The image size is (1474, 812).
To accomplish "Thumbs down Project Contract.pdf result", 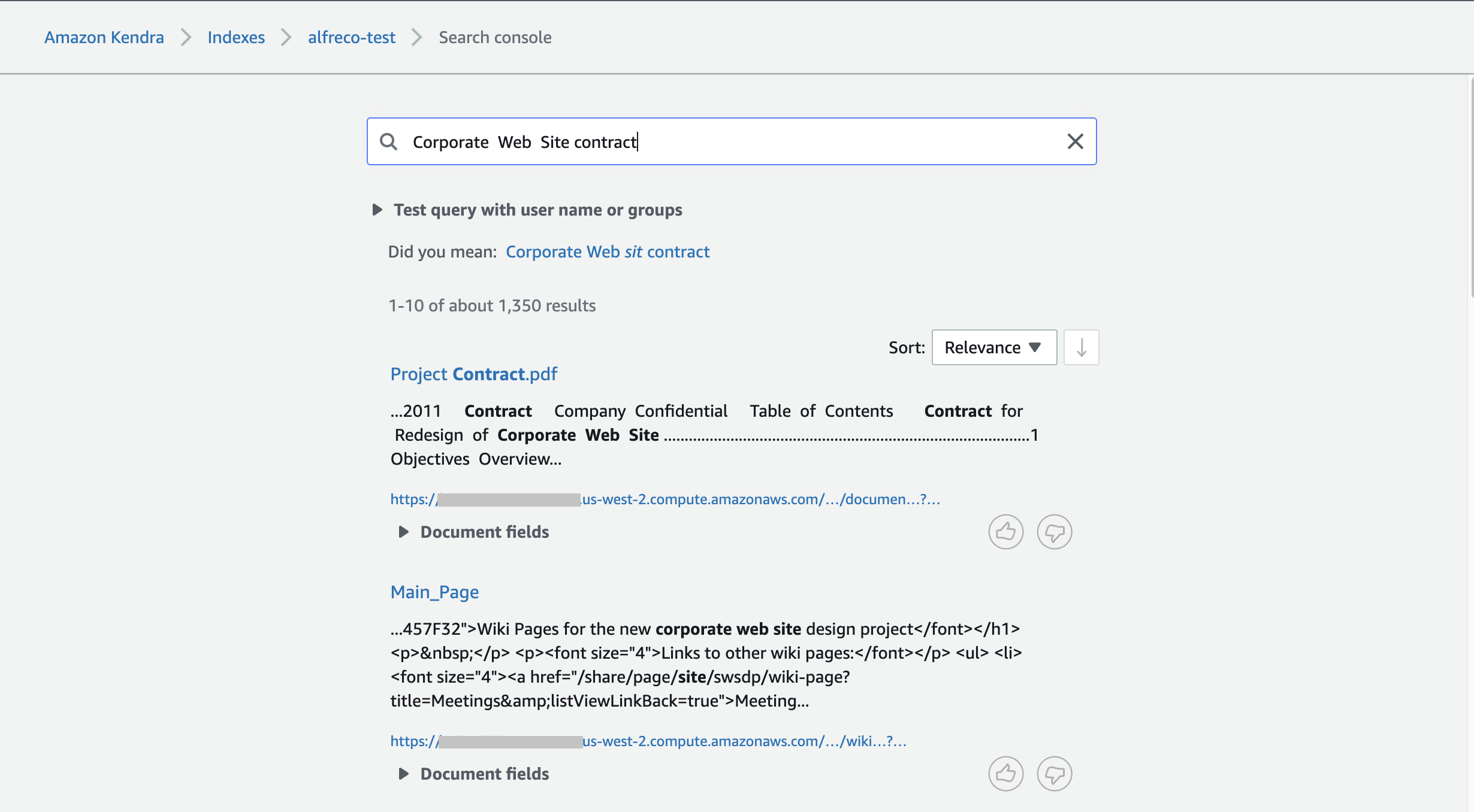I will (1054, 532).
